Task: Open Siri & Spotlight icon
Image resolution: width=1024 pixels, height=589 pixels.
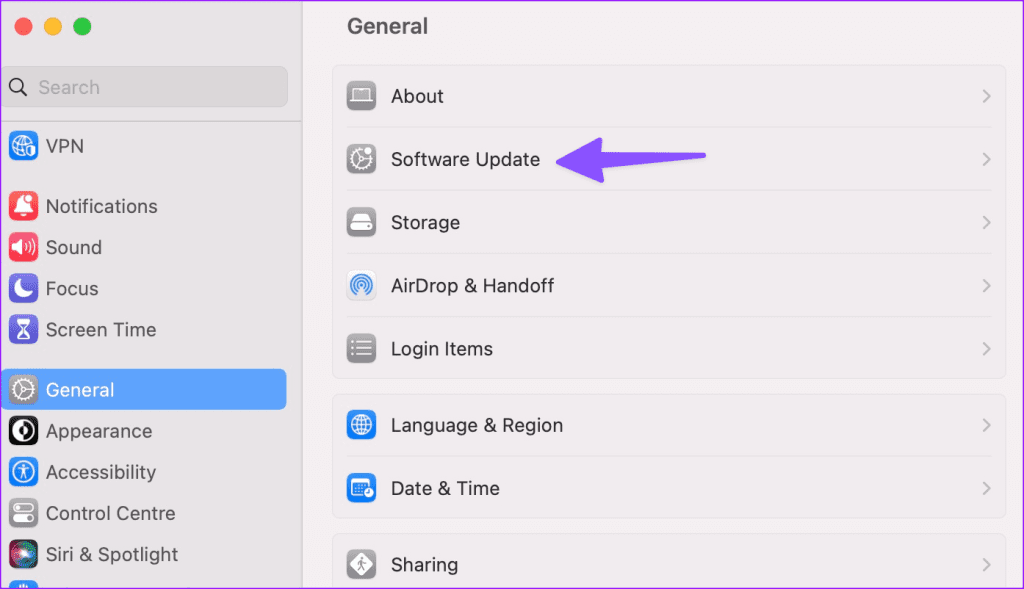Action: pyautogui.click(x=24, y=554)
